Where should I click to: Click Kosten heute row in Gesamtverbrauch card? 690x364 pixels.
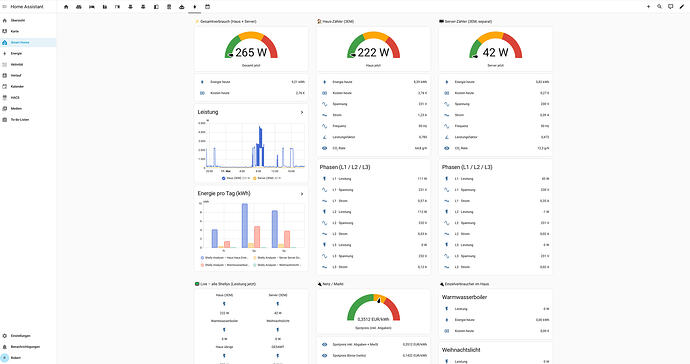[x=251, y=93]
